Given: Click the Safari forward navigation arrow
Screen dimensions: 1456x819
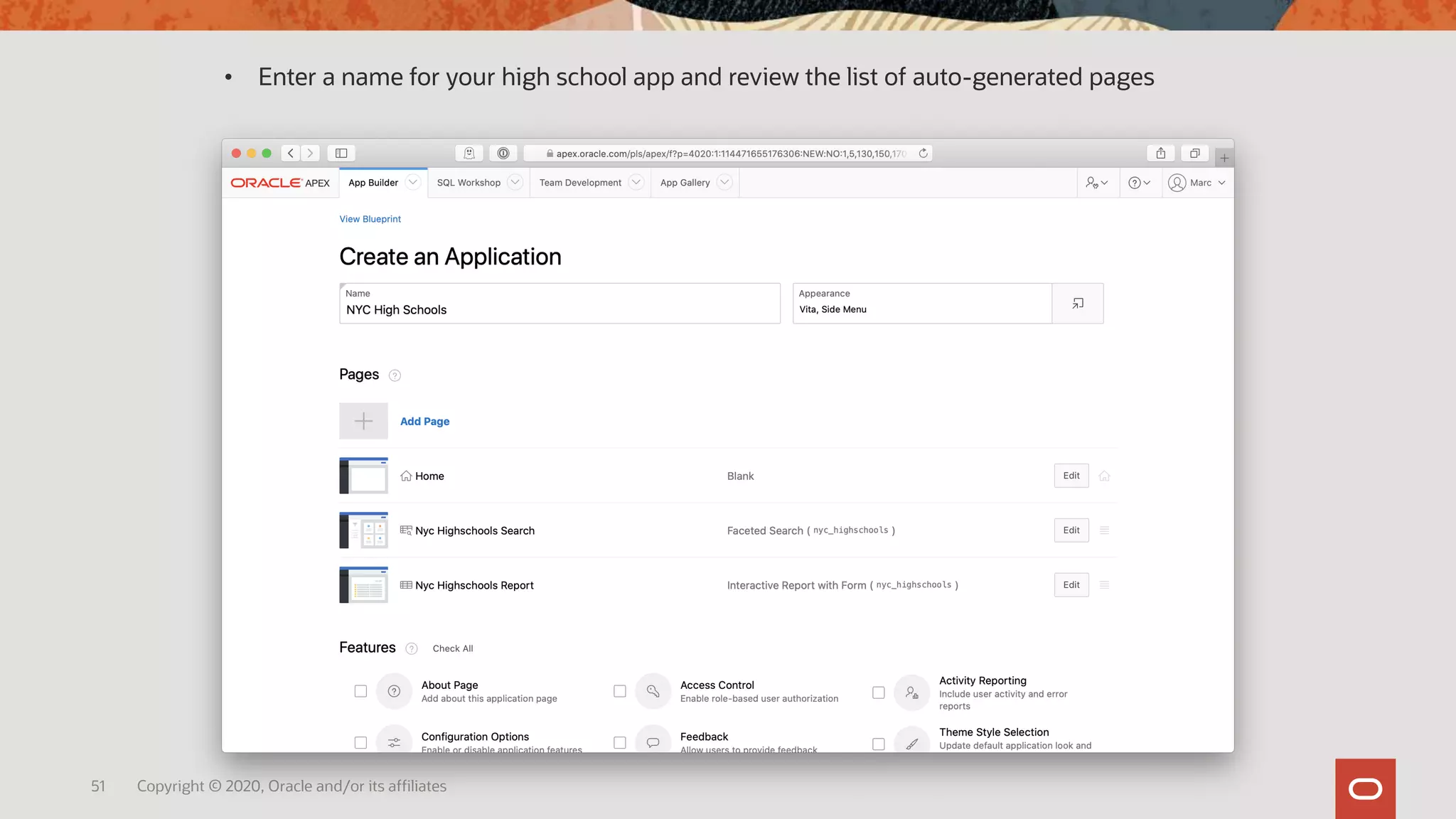Looking at the screenshot, I should pos(310,153).
